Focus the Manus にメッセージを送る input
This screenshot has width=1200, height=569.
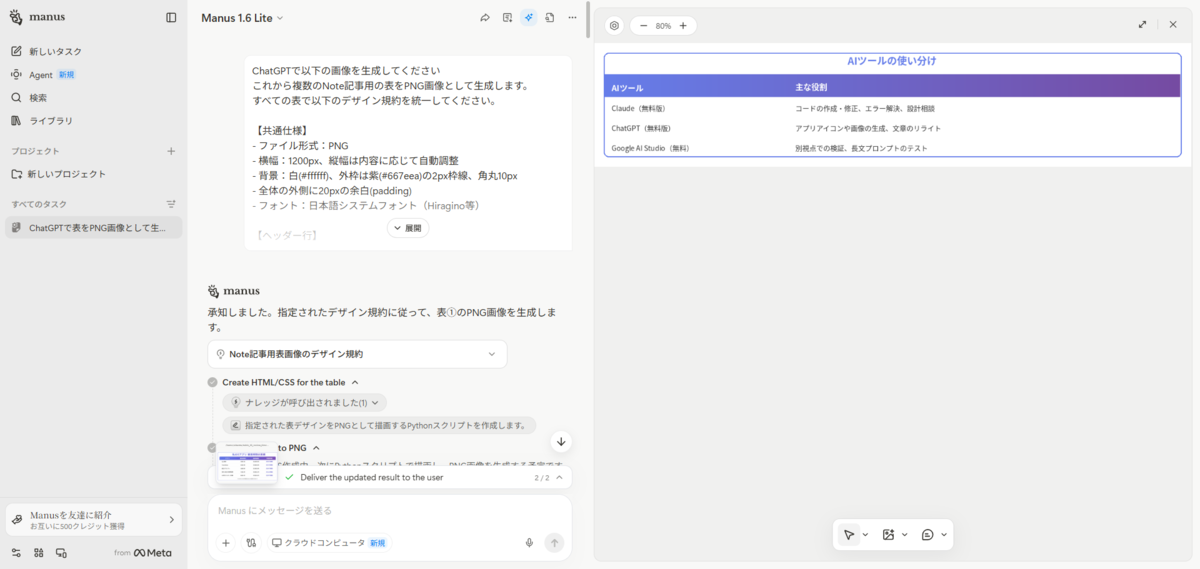pos(390,511)
